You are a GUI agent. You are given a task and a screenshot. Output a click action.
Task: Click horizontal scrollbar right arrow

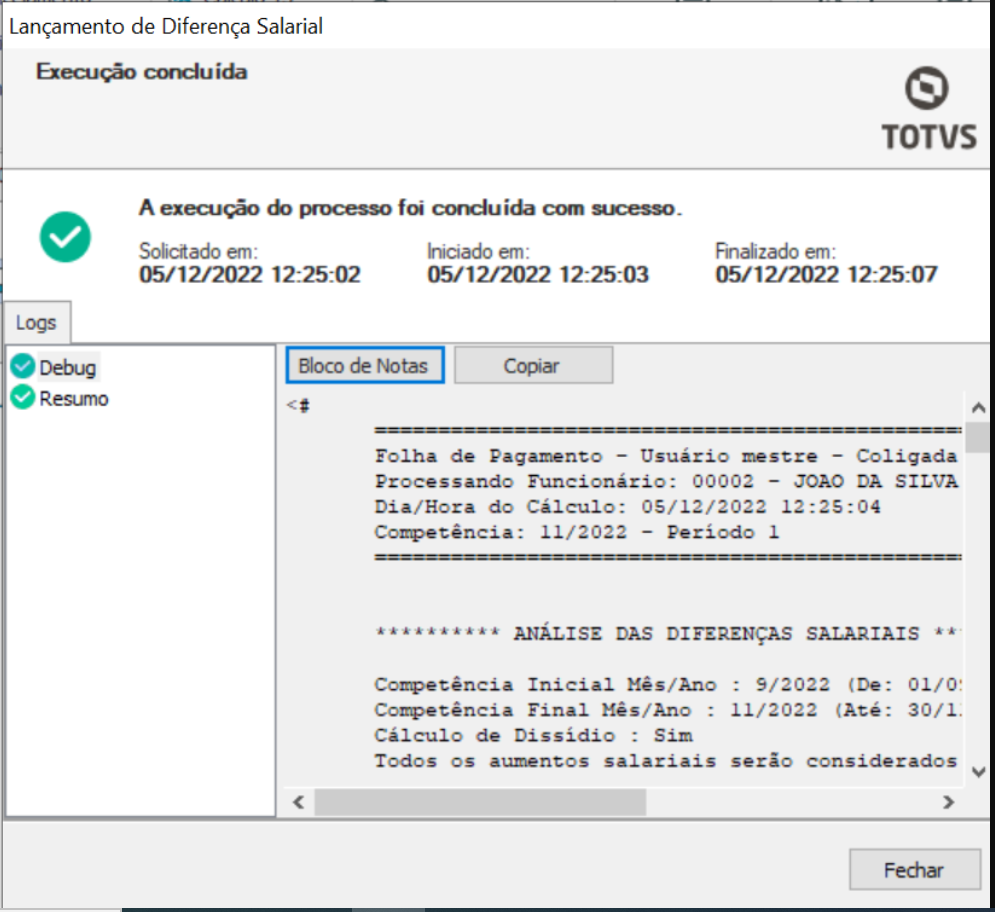coord(948,802)
